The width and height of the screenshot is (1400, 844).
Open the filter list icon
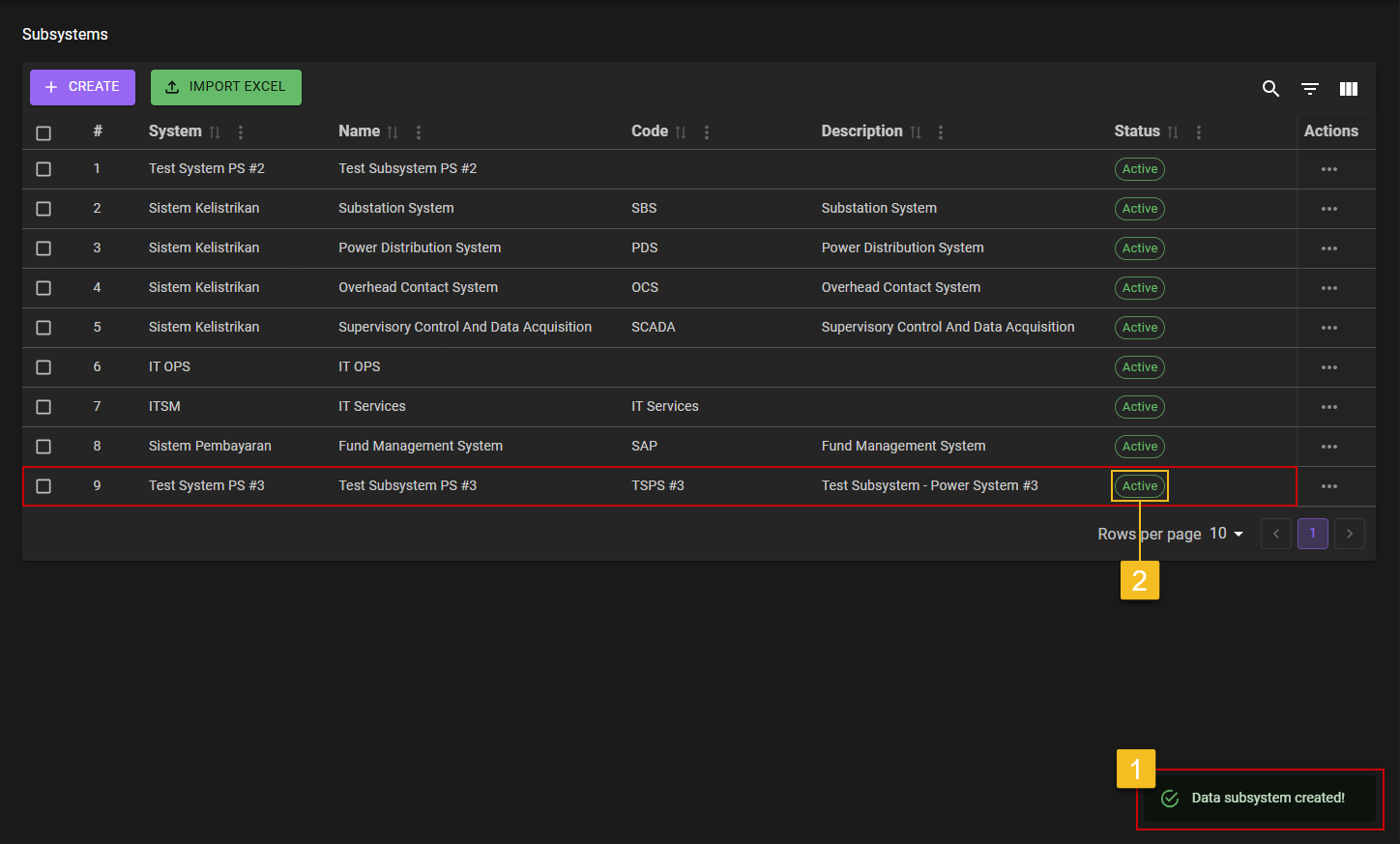(1310, 89)
